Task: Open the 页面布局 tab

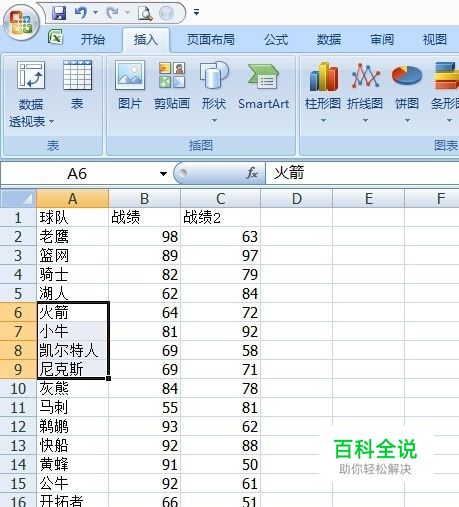Action: [211, 39]
